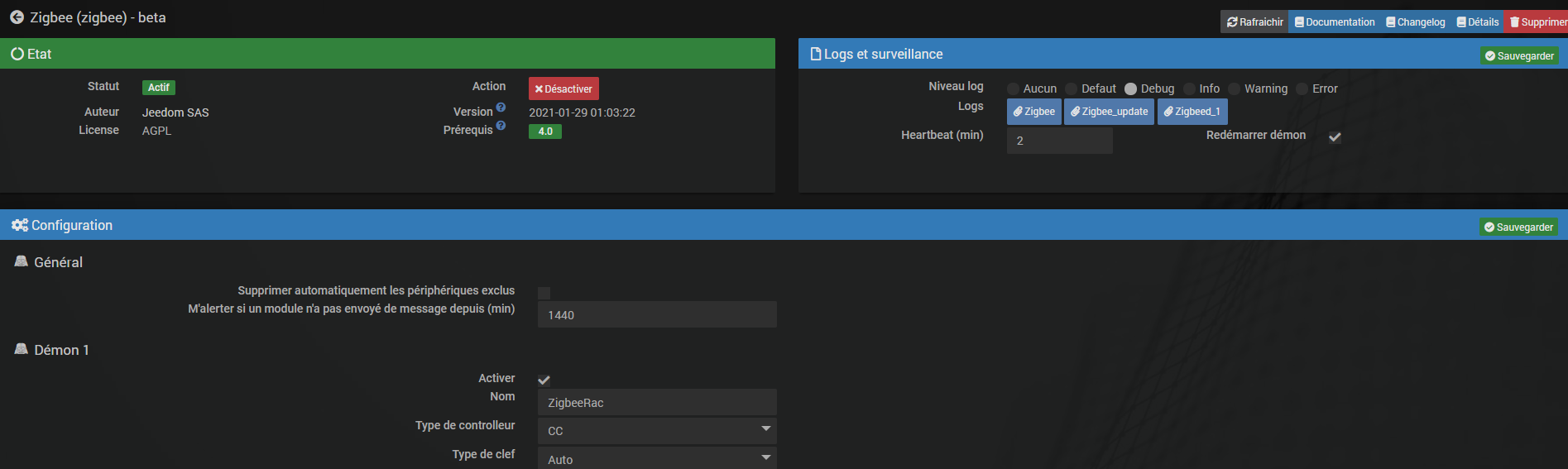Viewport: 1568px width, 469px height.
Task: Select the Warning log level
Action: (x=1234, y=89)
